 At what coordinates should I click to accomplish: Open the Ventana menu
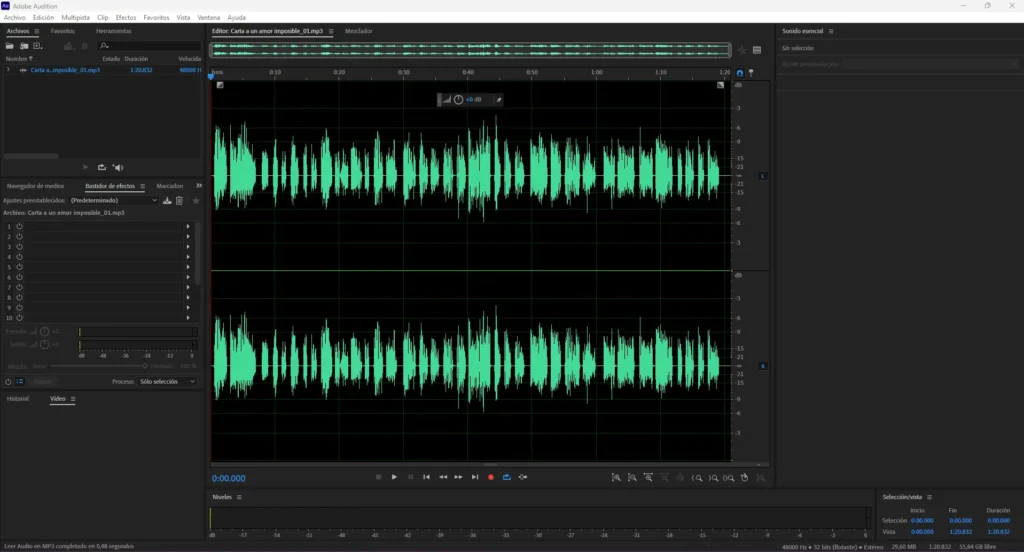(x=208, y=18)
